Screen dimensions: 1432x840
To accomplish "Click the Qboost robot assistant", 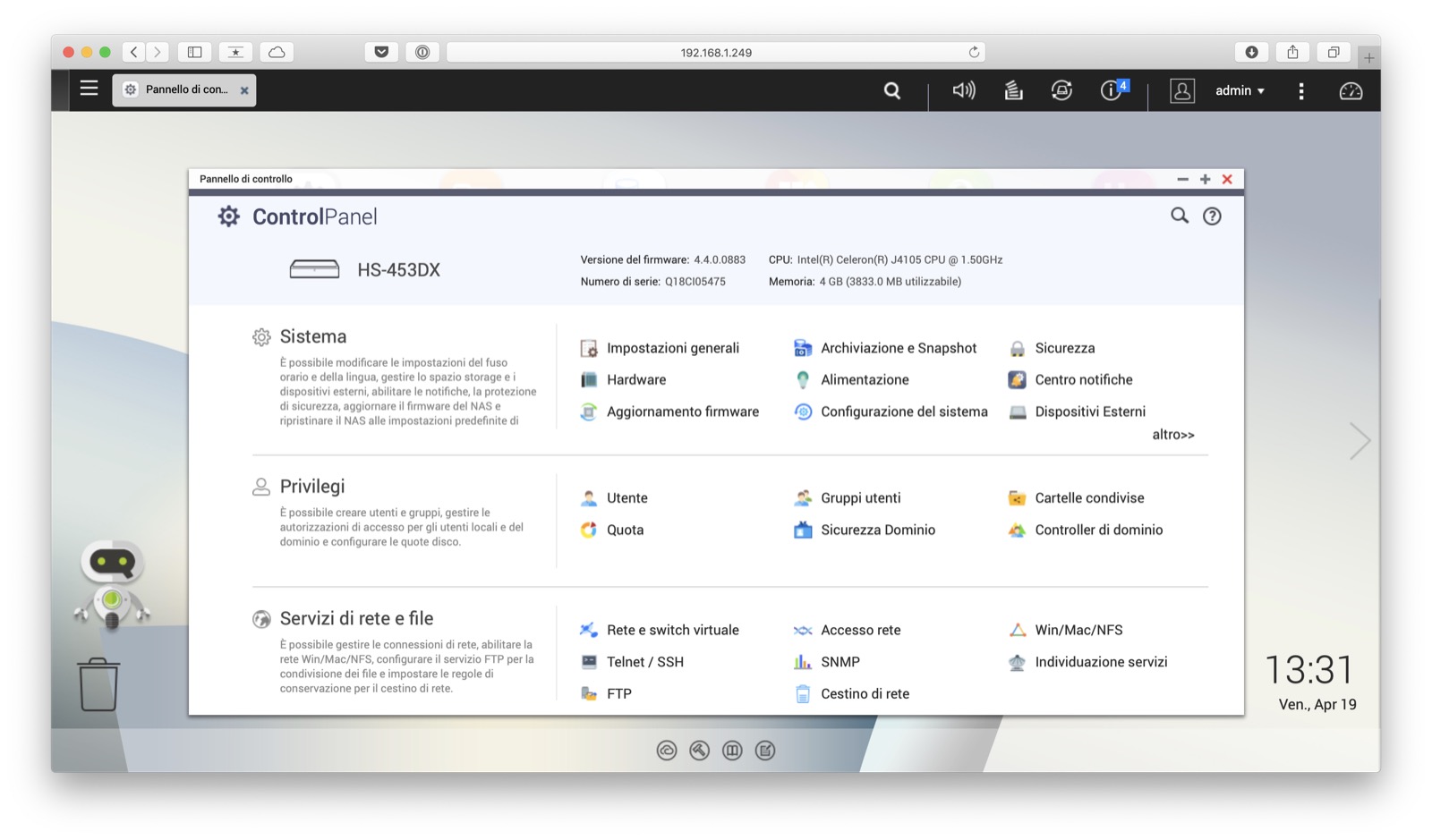I will pos(112,584).
